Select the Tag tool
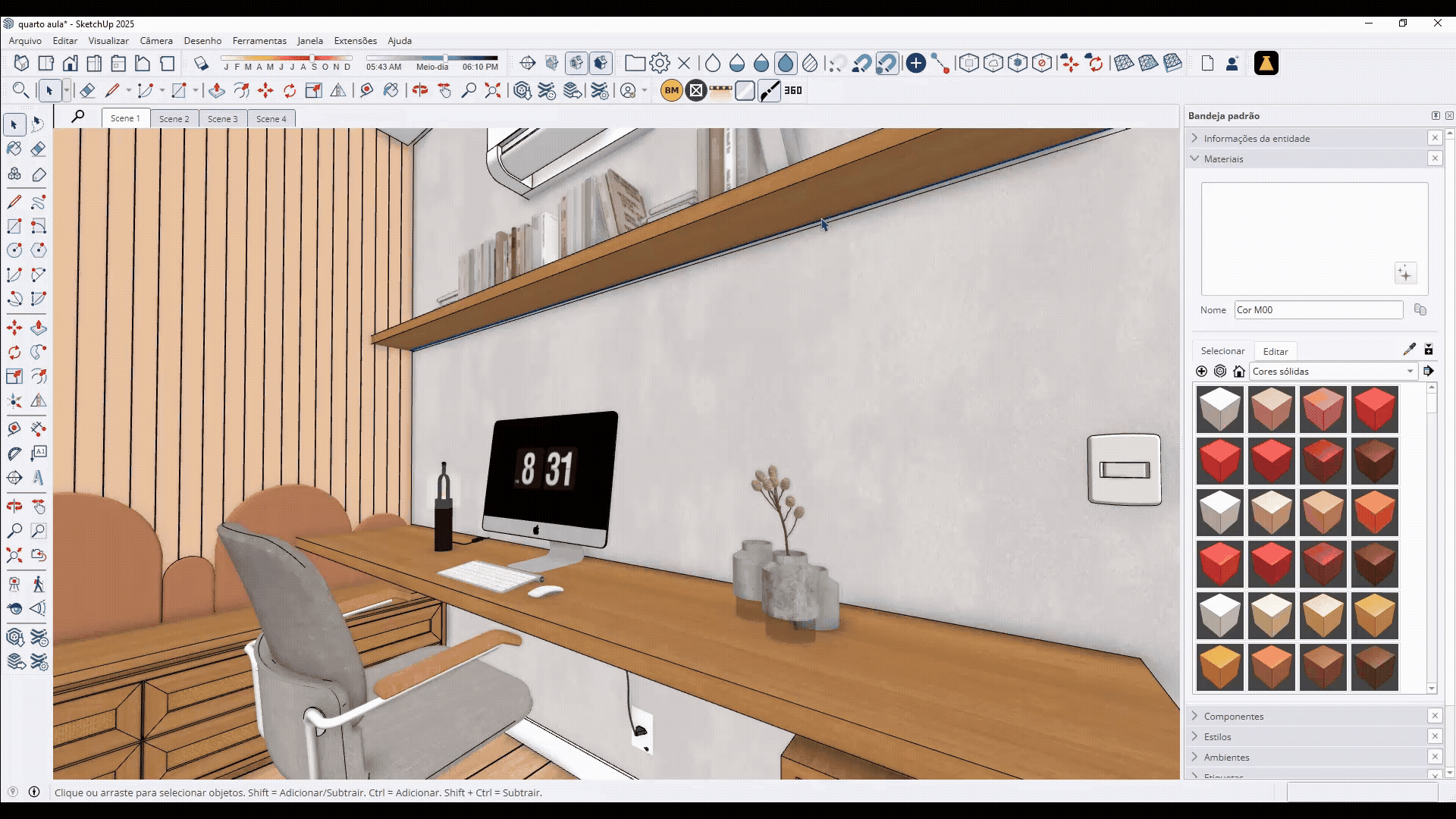Viewport: 1456px width, 819px height. 39,174
